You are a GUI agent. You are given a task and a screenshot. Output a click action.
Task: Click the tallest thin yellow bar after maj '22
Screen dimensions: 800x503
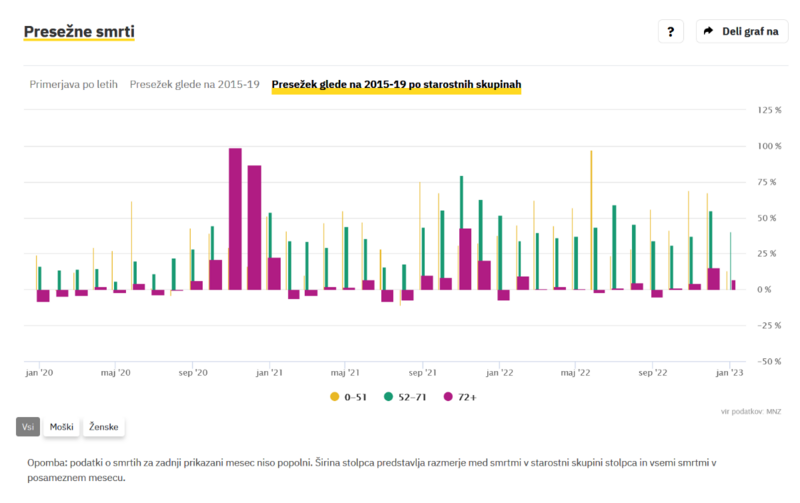point(591,220)
